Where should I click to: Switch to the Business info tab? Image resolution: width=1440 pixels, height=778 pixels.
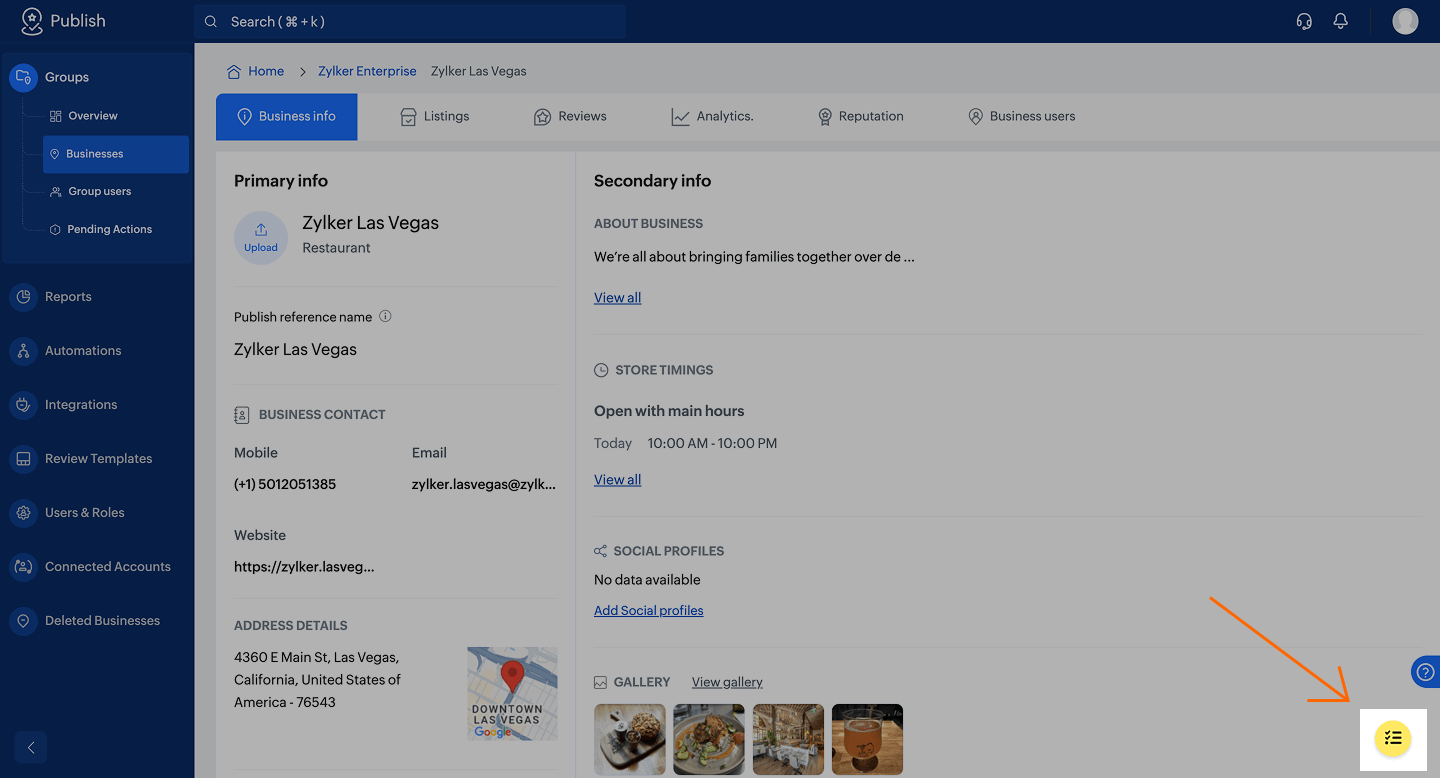pos(286,117)
